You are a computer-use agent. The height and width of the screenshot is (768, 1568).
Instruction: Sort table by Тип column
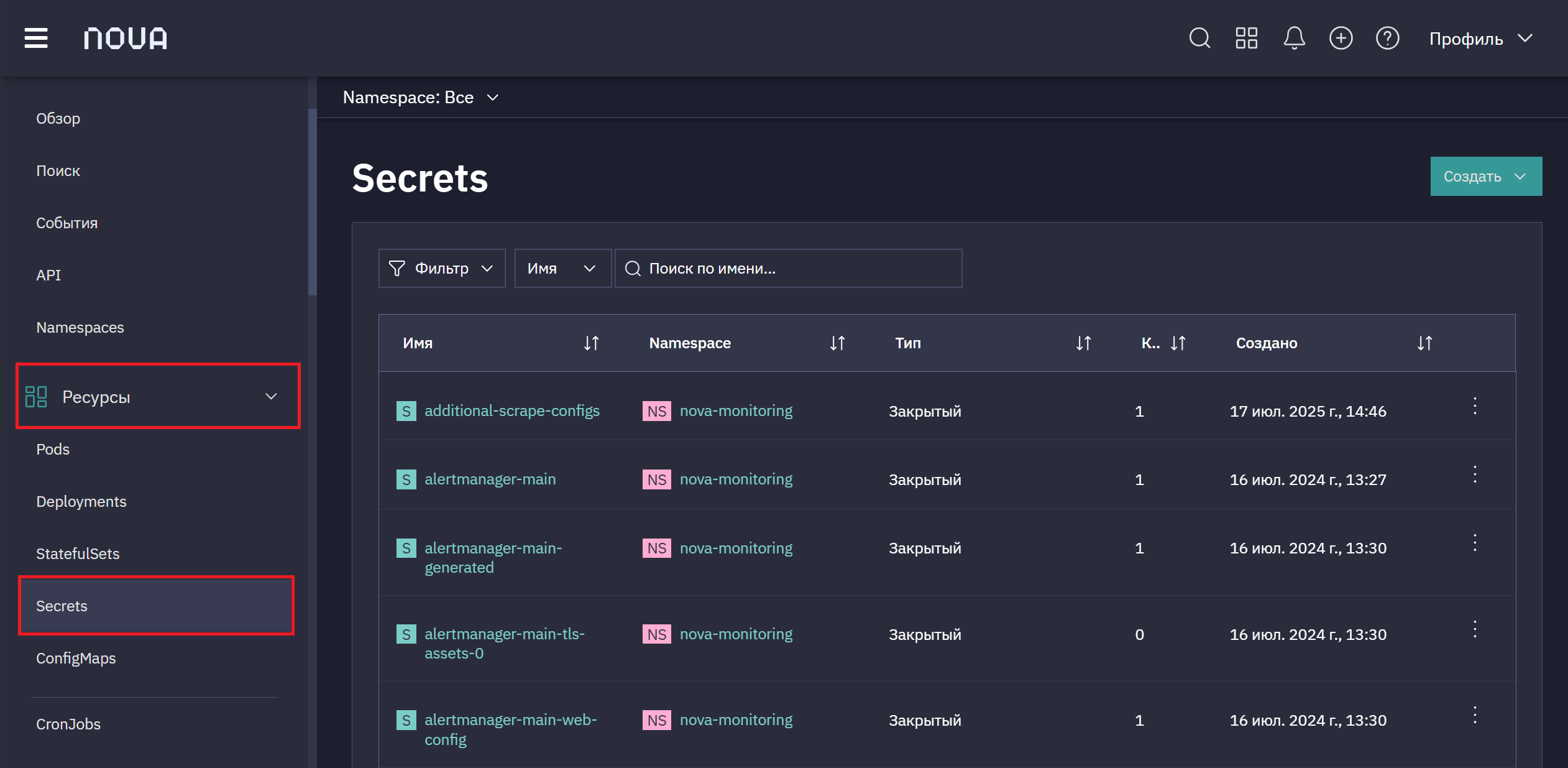[x=1083, y=343]
